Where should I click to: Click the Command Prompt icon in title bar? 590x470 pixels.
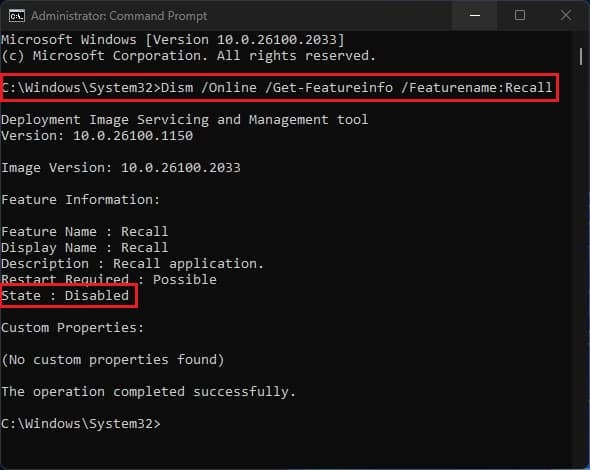tap(17, 16)
